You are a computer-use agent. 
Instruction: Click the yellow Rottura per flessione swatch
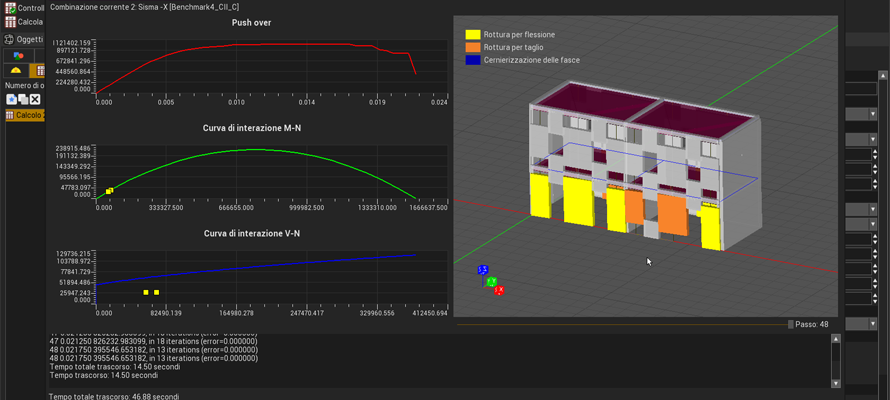click(x=473, y=35)
